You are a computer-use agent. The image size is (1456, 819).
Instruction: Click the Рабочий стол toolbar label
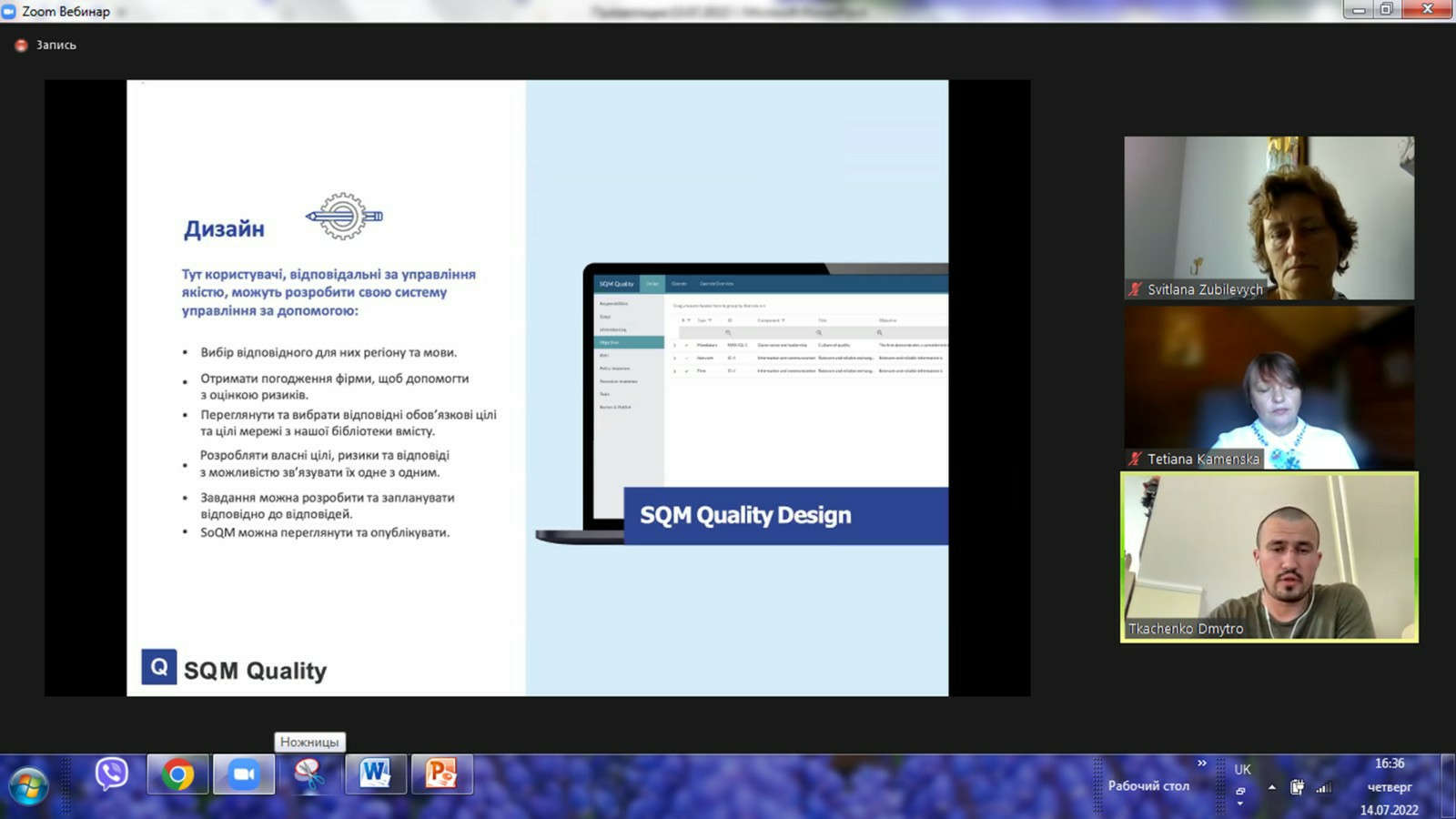[x=1148, y=786]
